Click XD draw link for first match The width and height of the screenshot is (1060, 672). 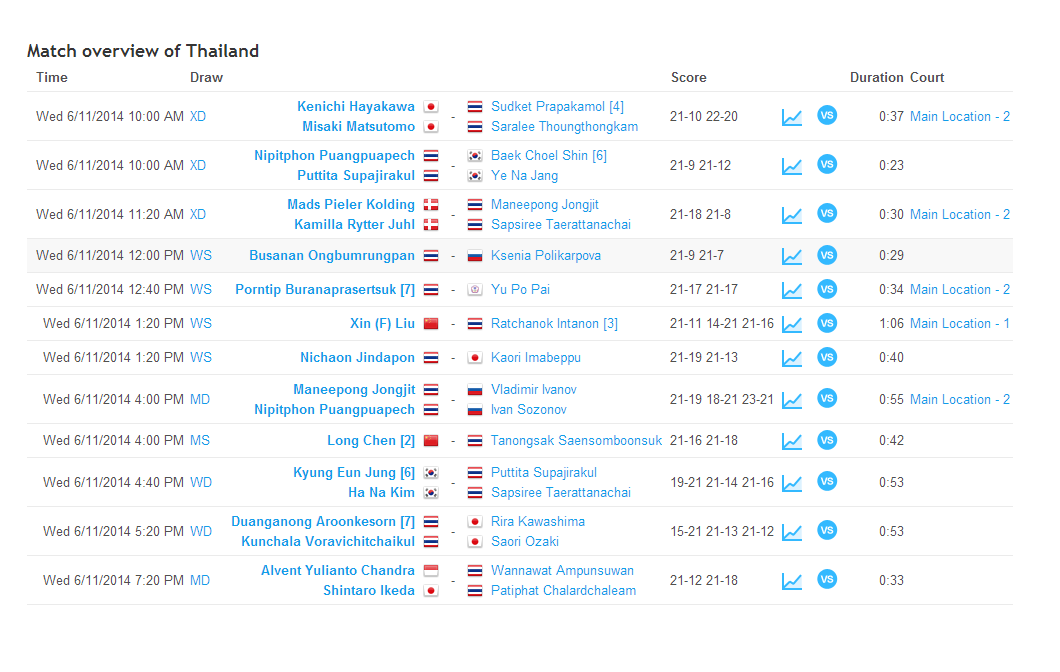[198, 117]
